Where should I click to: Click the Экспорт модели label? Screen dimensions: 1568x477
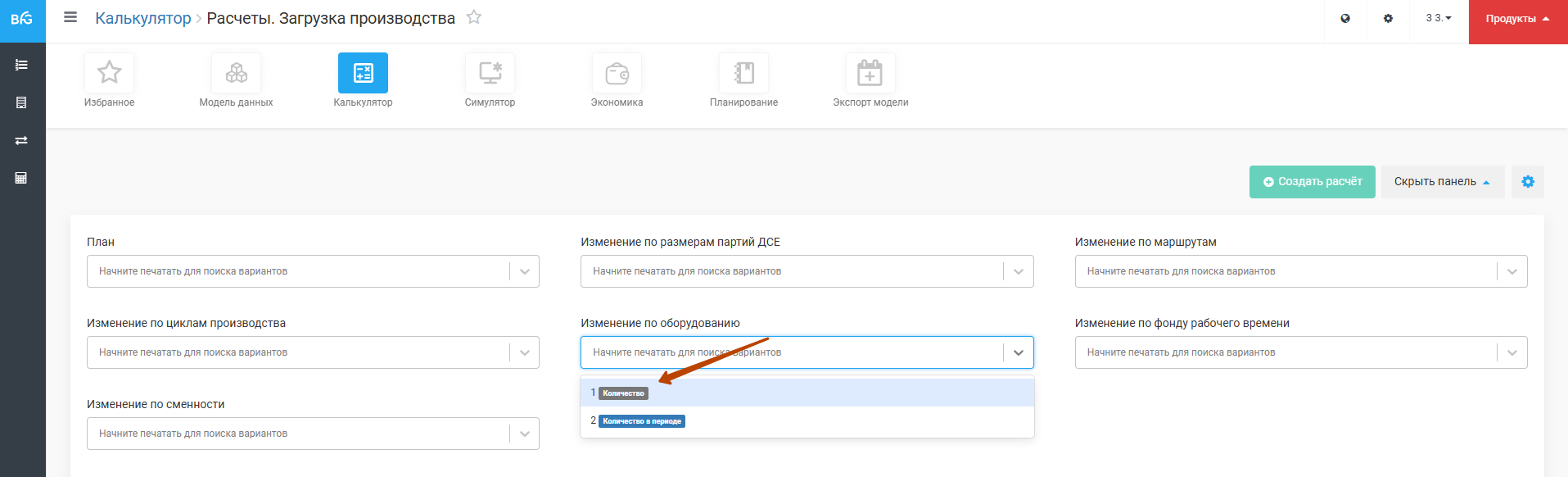tap(870, 102)
